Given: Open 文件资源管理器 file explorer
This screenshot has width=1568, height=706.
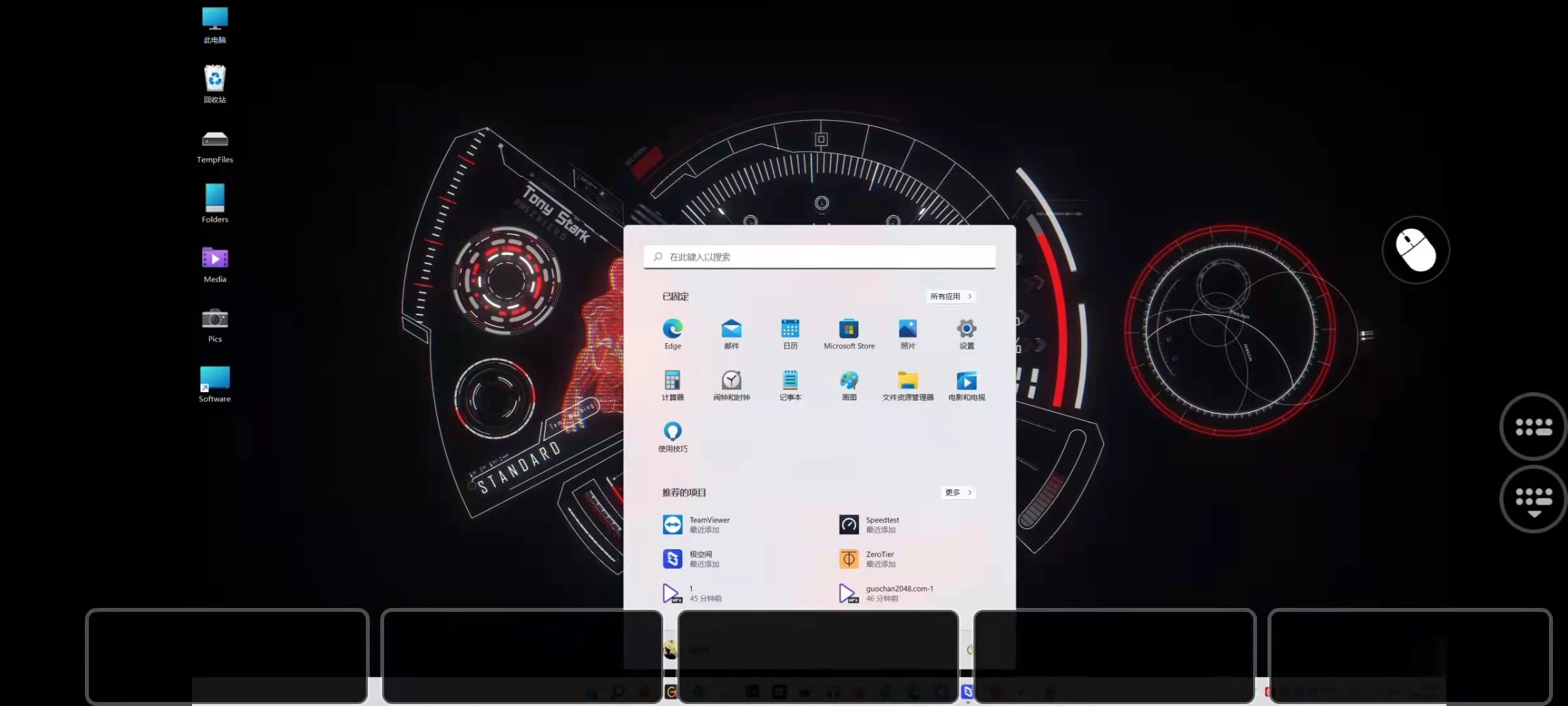Looking at the screenshot, I should tap(907, 385).
